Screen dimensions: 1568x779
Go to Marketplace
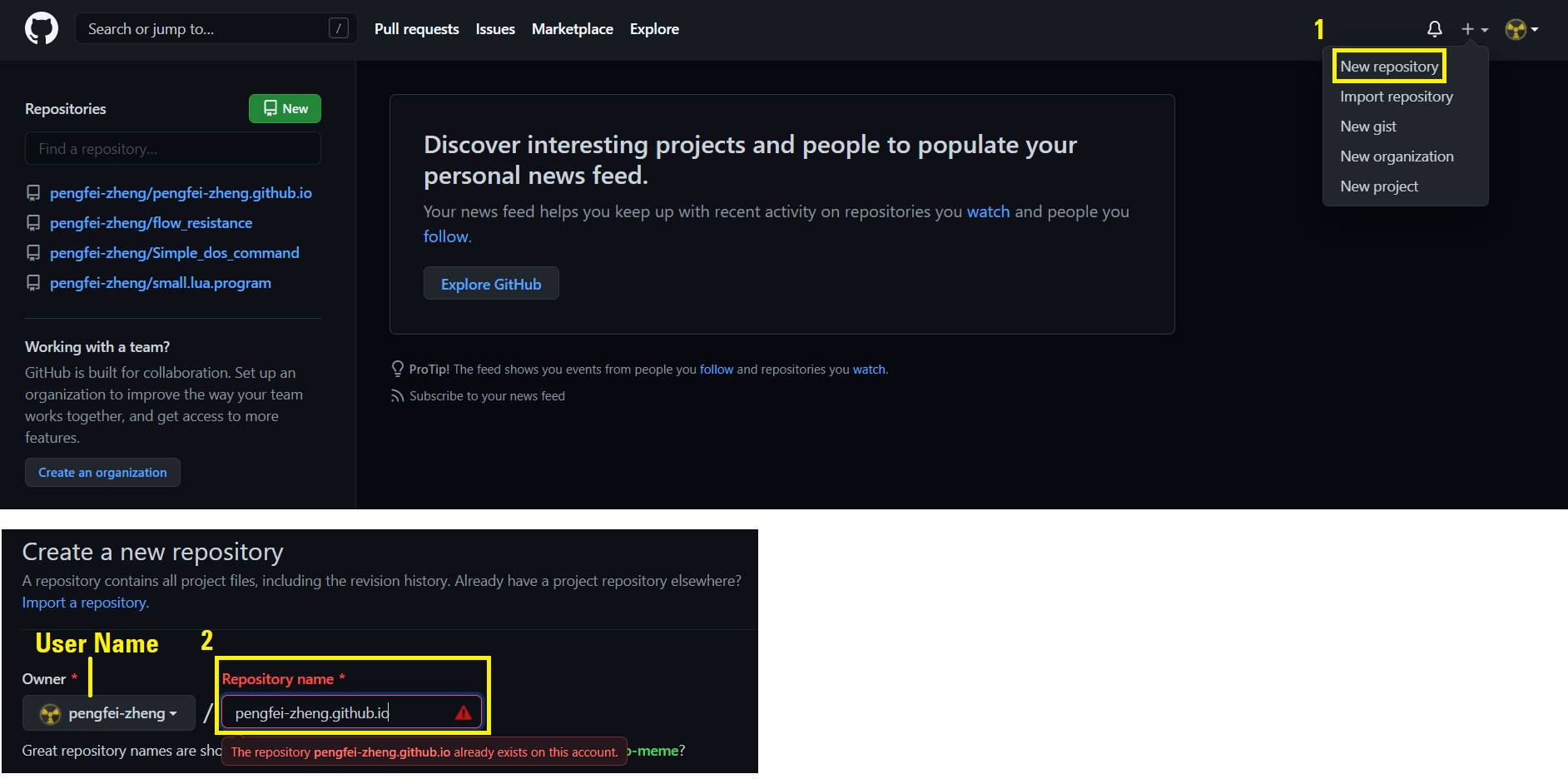pyautogui.click(x=573, y=29)
